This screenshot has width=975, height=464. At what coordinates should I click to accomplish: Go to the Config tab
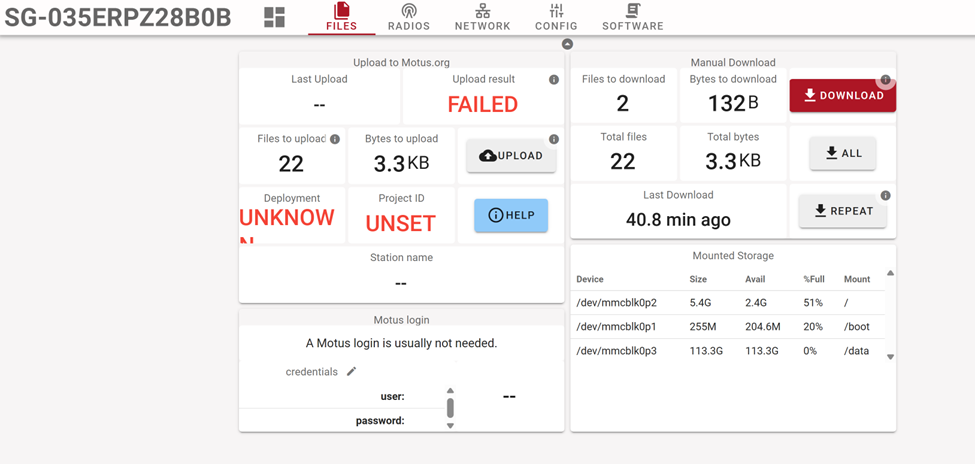556,17
